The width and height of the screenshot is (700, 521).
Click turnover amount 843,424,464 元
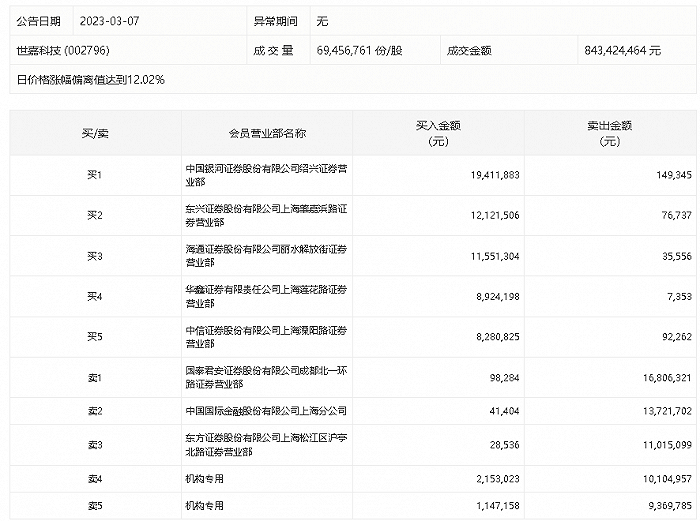tap(622, 50)
